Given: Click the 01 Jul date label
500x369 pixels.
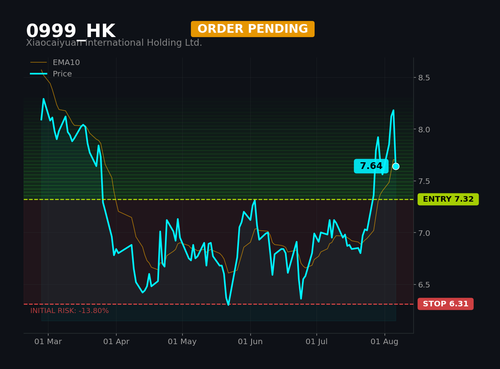Looking at the screenshot, I should [x=316, y=342].
